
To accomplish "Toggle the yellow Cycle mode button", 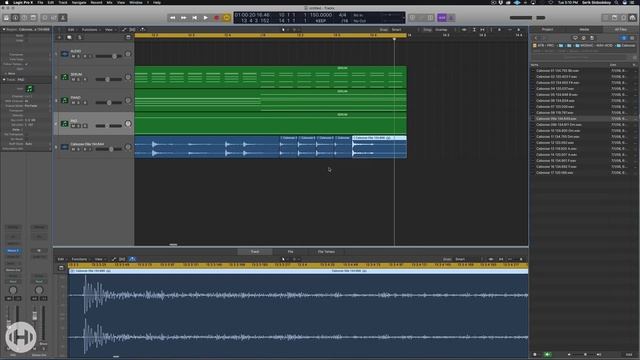I will coord(227,18).
